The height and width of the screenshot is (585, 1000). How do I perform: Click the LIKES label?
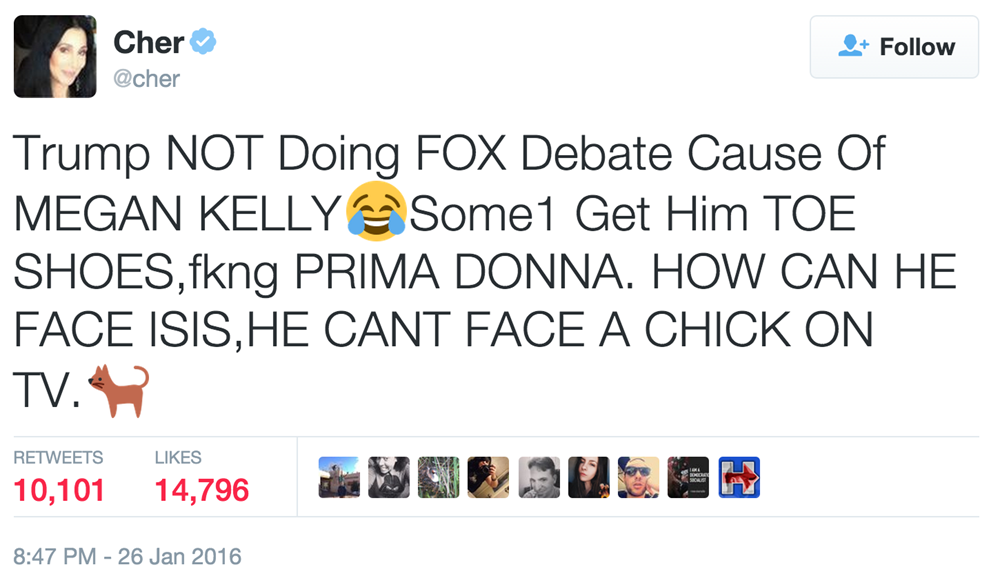[x=178, y=458]
